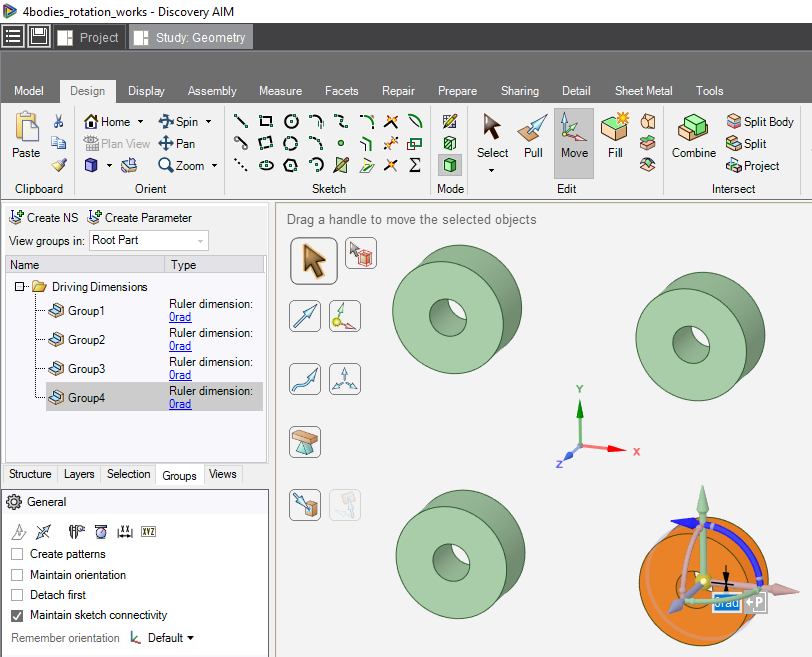This screenshot has height=657, width=812.
Task: Toggle the XYZ option in General
Action: coord(149,532)
